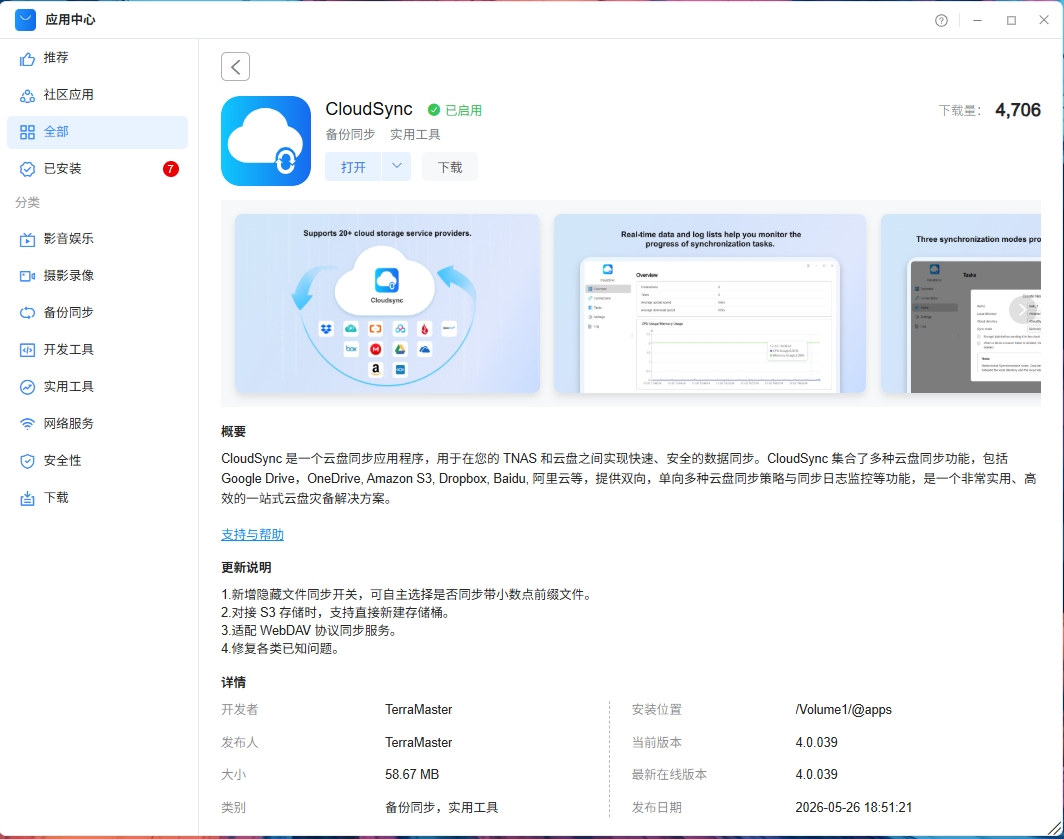
Task: Click the CloudSync app icon
Action: 266,141
